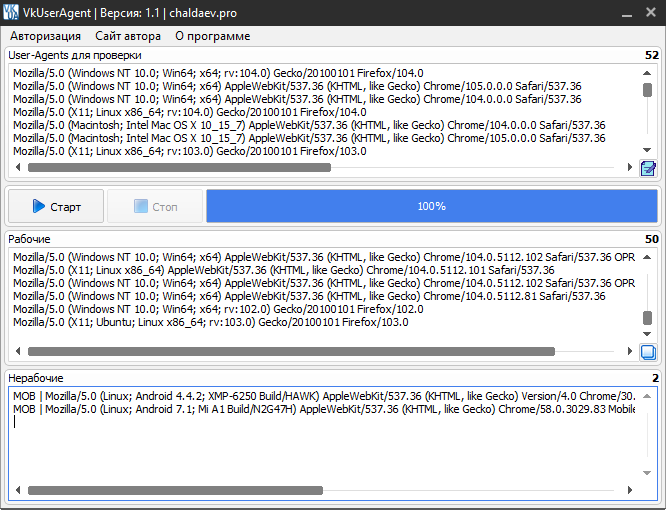This screenshot has height=510, width=666.
Task: Click the Android 4.4.2 XMP-6250 entry
Action: 320,396
